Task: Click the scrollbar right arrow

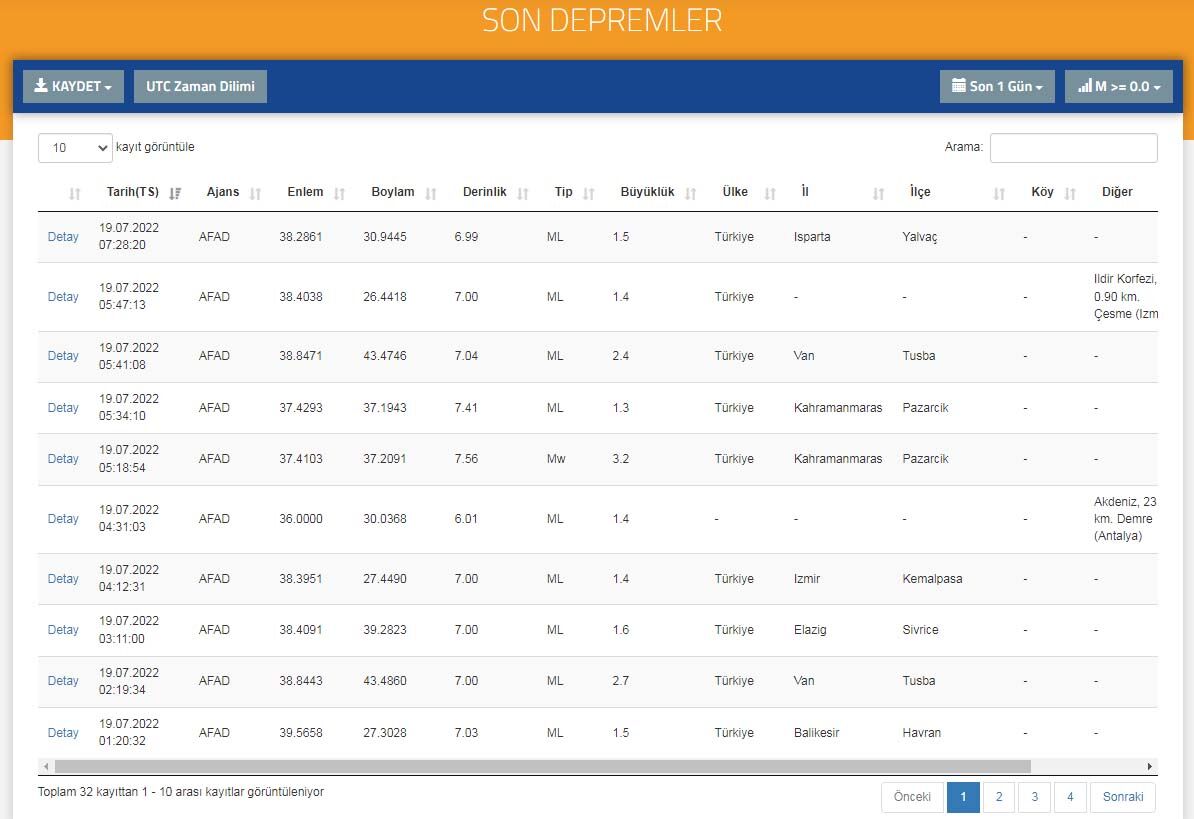Action: 1150,766
